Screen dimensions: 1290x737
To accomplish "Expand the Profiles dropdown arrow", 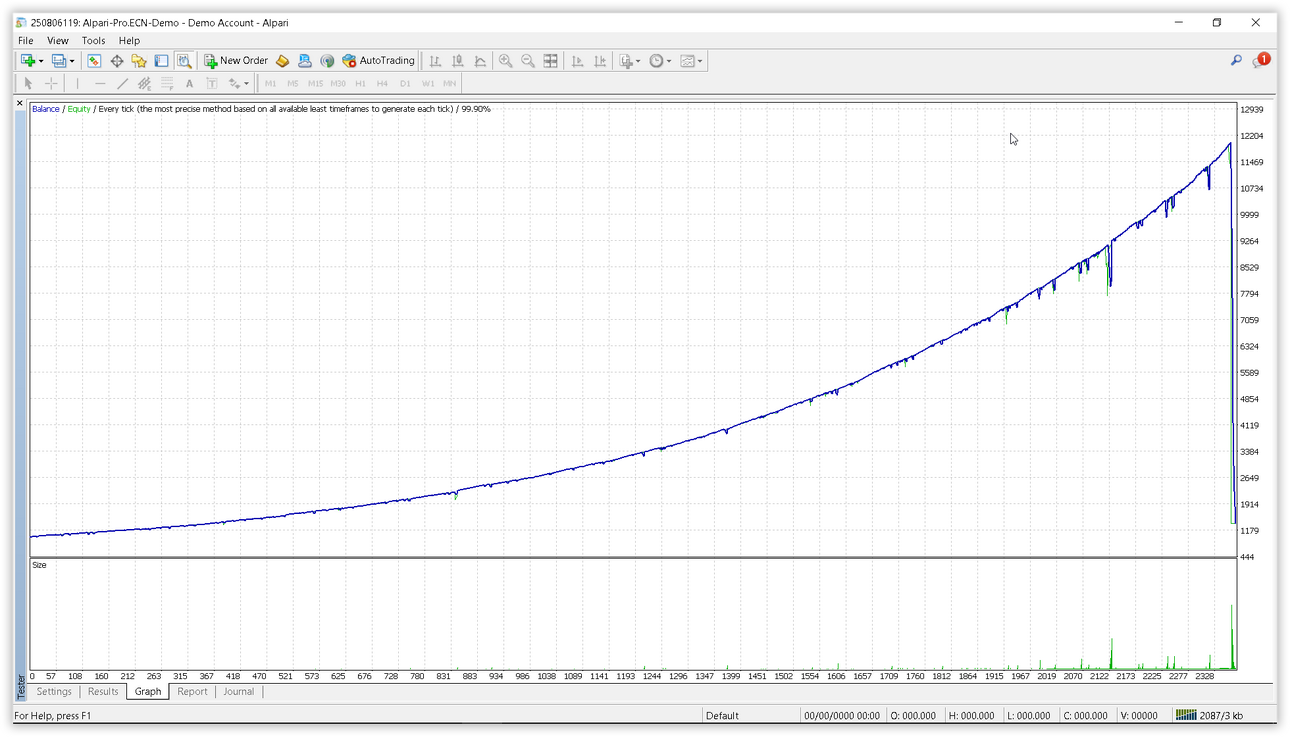I will [x=72, y=61].
